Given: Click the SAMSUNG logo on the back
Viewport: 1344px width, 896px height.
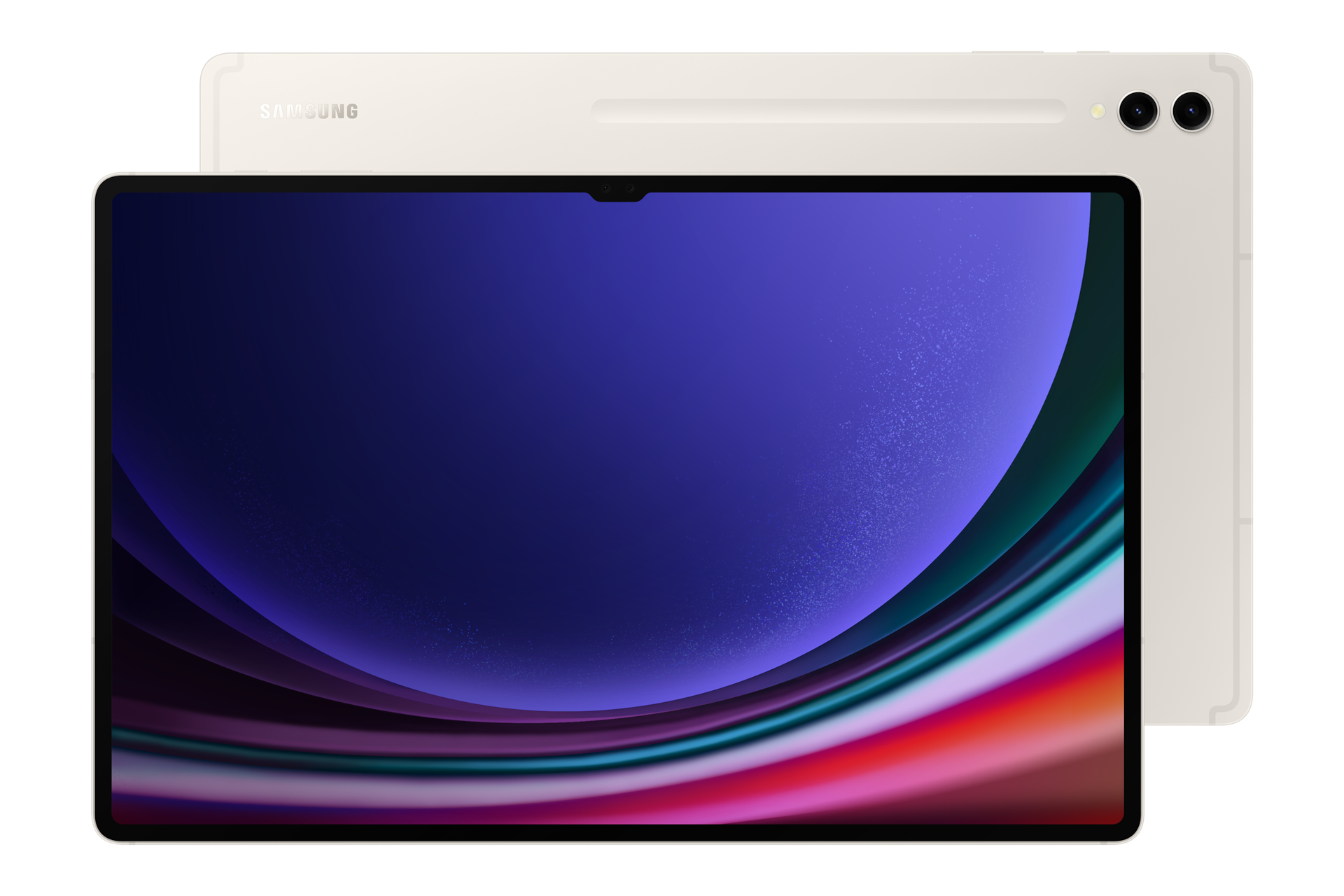Looking at the screenshot, I should [309, 111].
